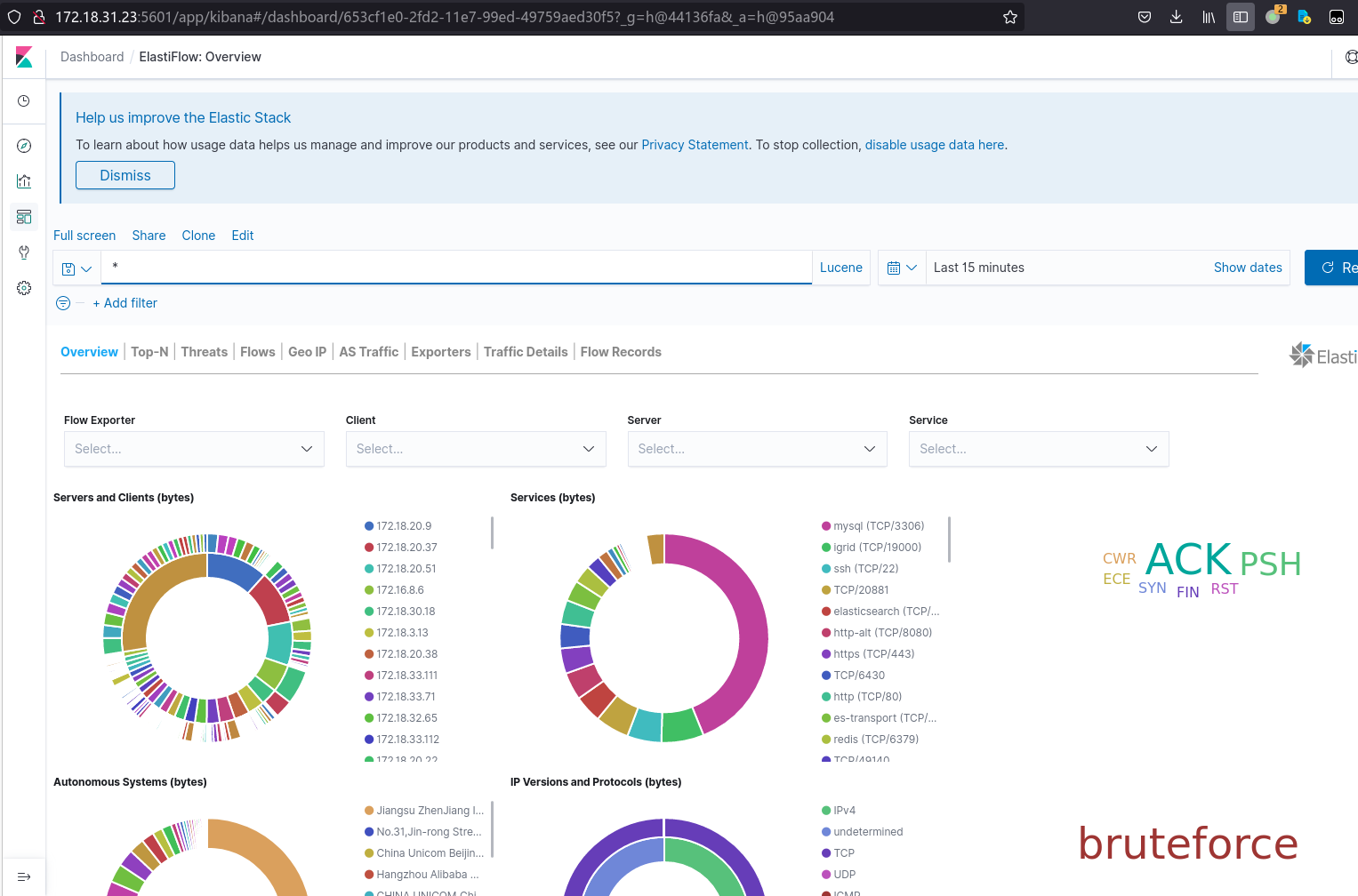Open Dev Tools wrench icon

24,252
